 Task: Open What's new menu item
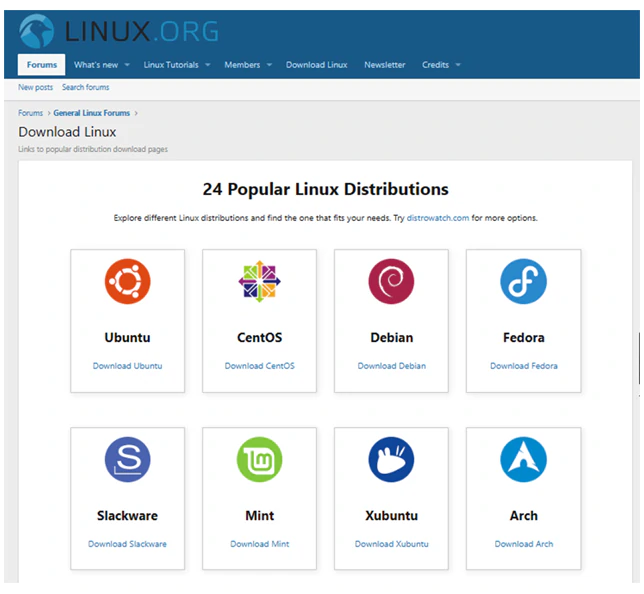pyautogui.click(x=96, y=65)
